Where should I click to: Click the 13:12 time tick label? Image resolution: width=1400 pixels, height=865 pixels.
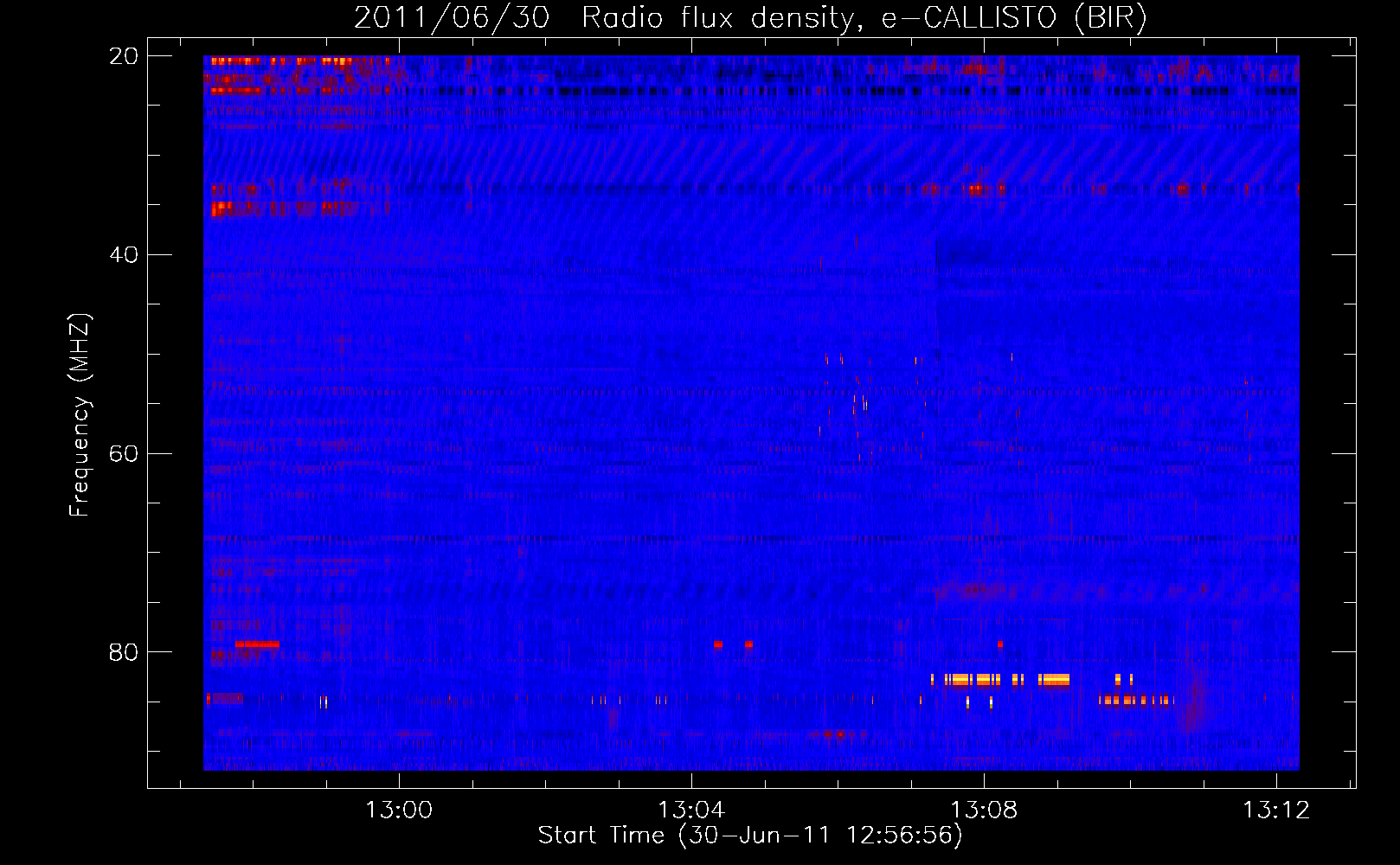1276,811
